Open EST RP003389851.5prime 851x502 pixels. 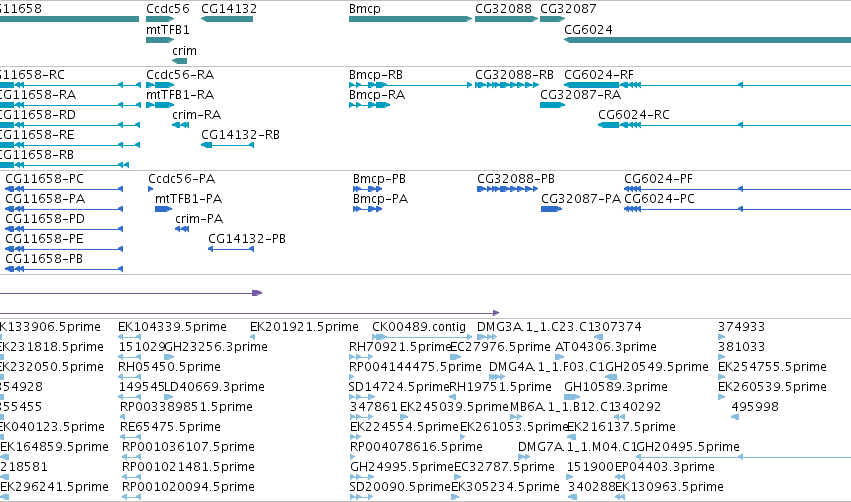186,408
